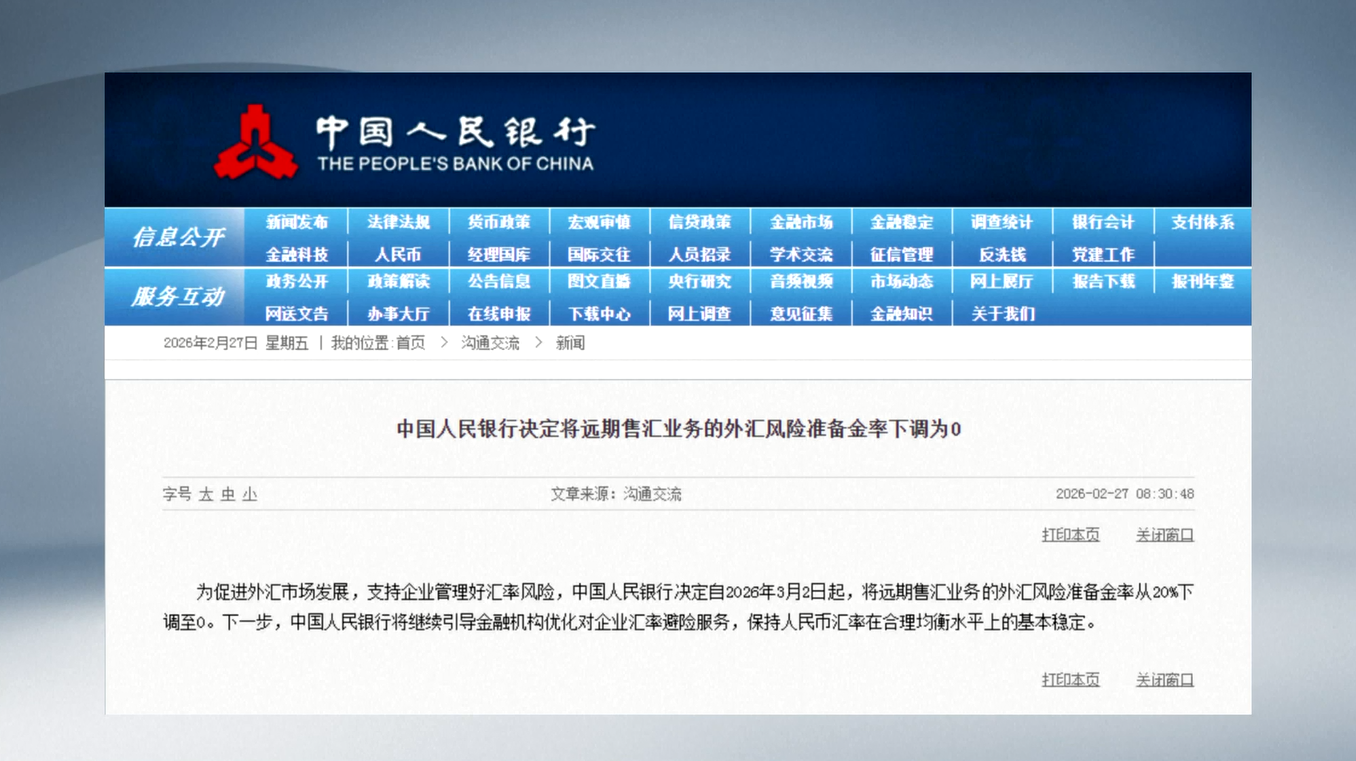Open the 人民币 navigation item
Viewport: 1356px width, 761px height.
(398, 254)
